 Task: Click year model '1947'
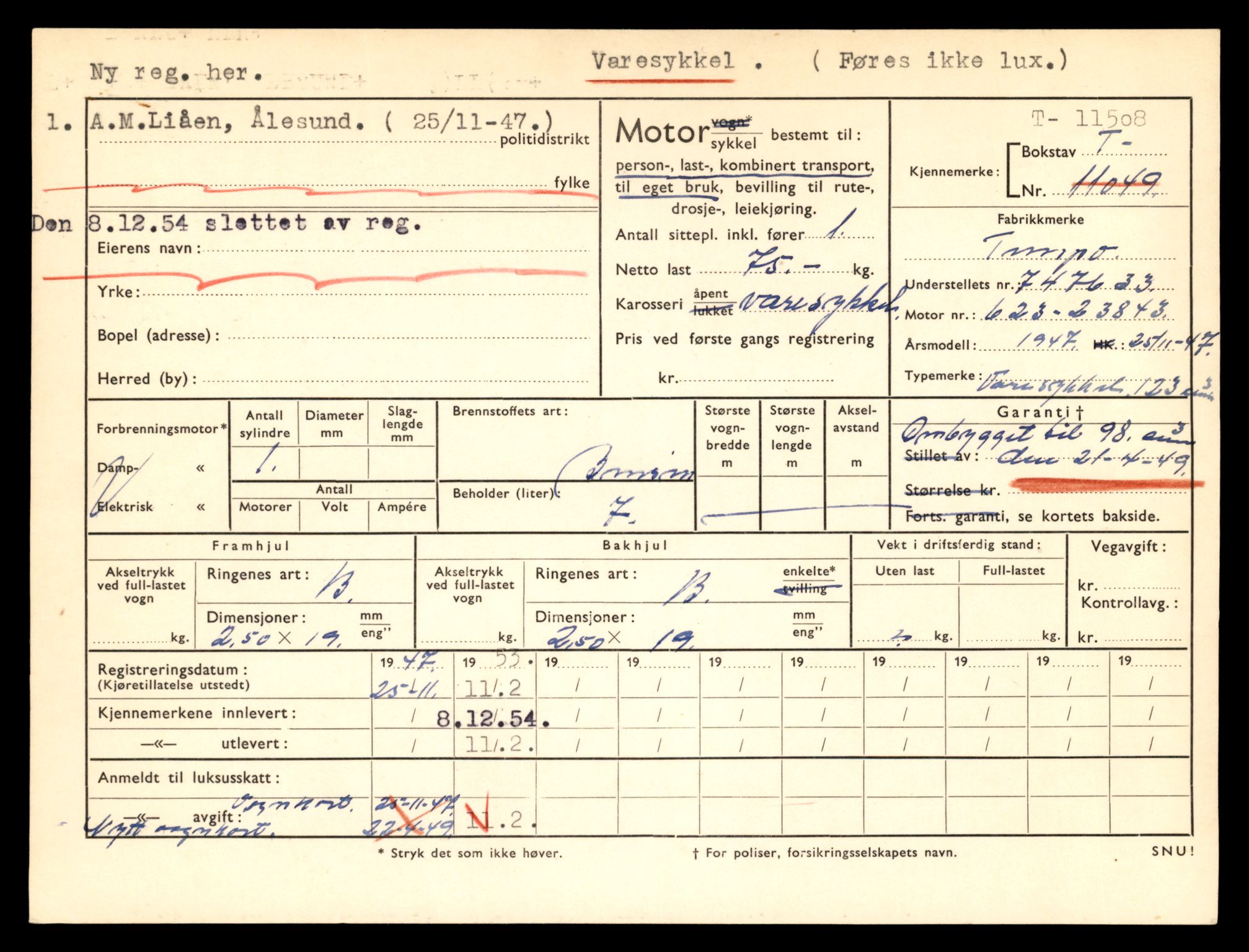pyautogui.click(x=1050, y=340)
